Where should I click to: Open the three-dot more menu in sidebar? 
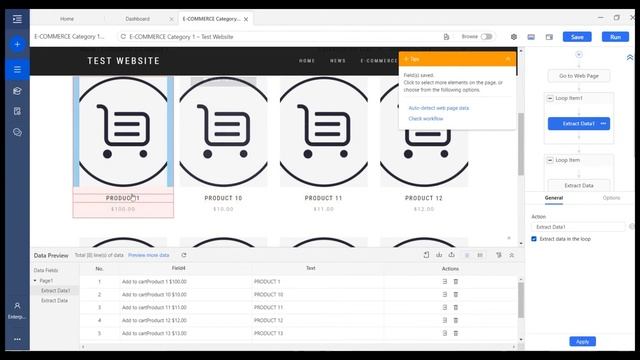click(17, 339)
